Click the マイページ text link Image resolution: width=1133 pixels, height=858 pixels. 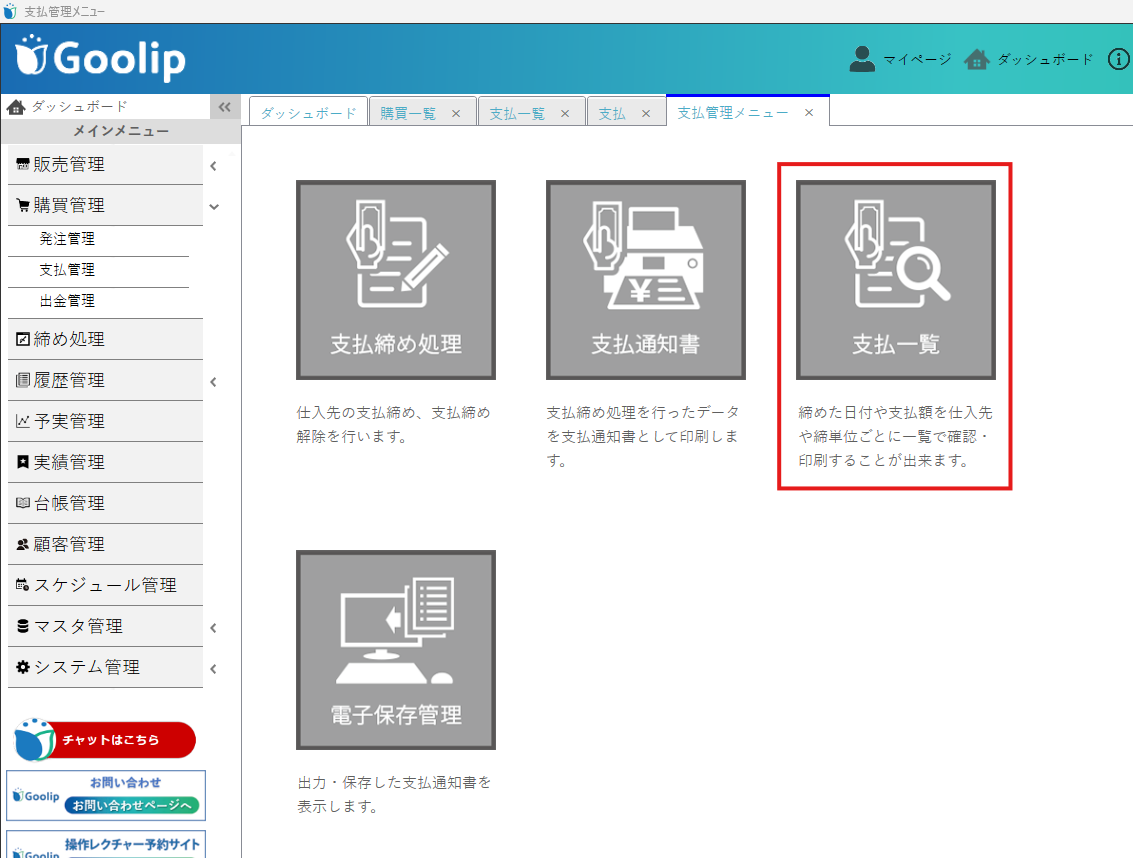(x=917, y=59)
